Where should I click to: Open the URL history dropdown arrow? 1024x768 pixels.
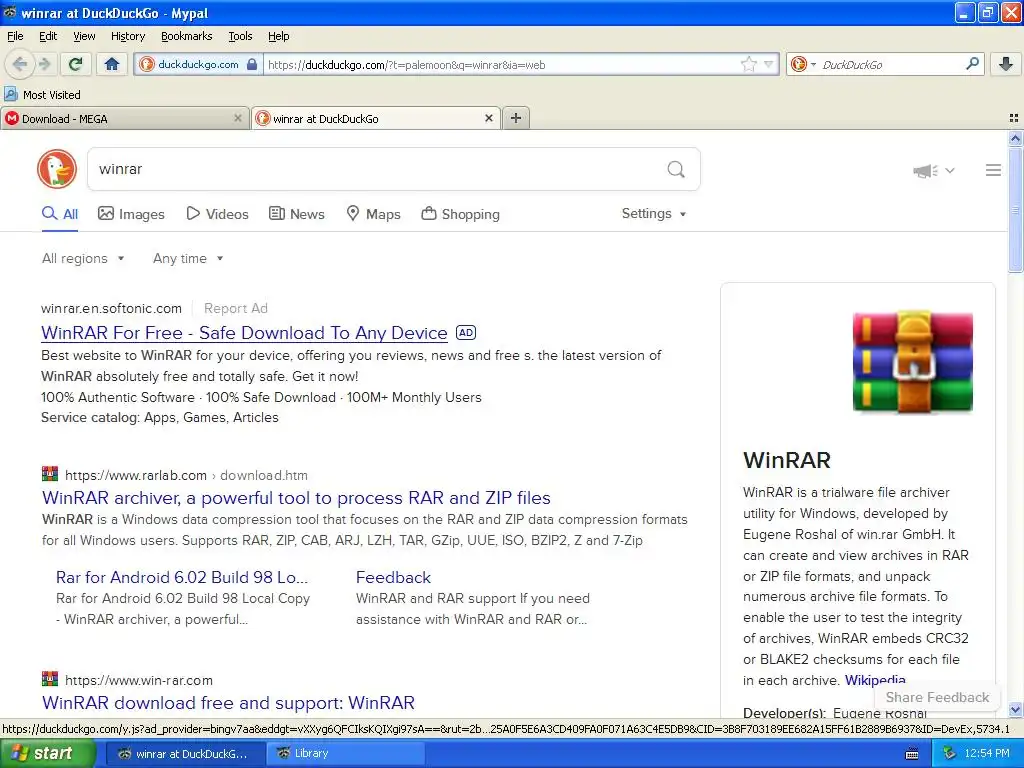(769, 64)
